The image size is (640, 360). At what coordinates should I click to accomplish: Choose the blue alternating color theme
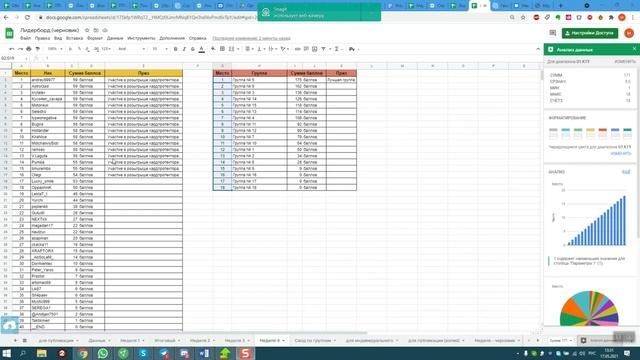click(615, 133)
